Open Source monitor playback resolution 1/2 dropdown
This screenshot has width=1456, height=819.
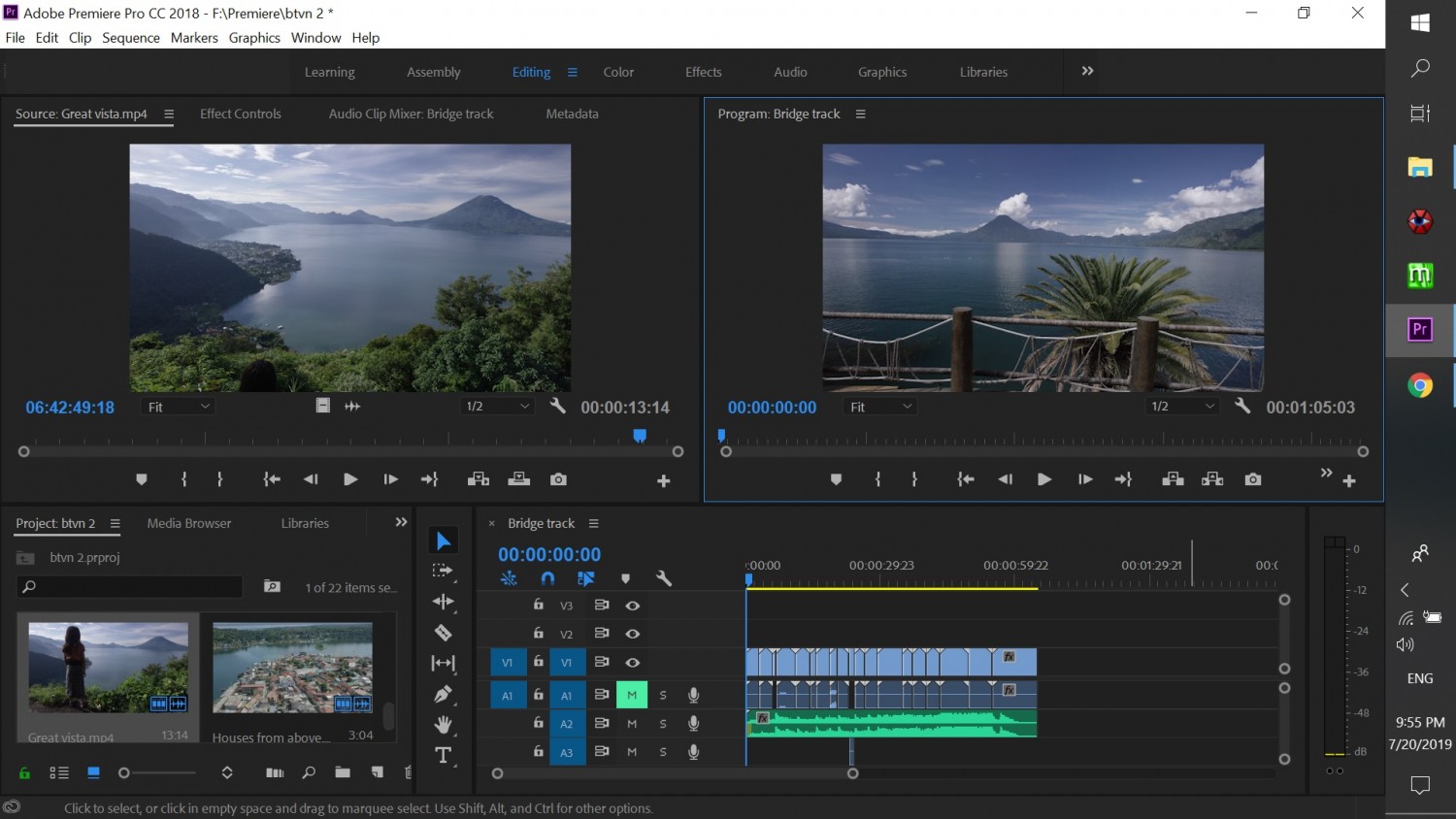tap(498, 407)
